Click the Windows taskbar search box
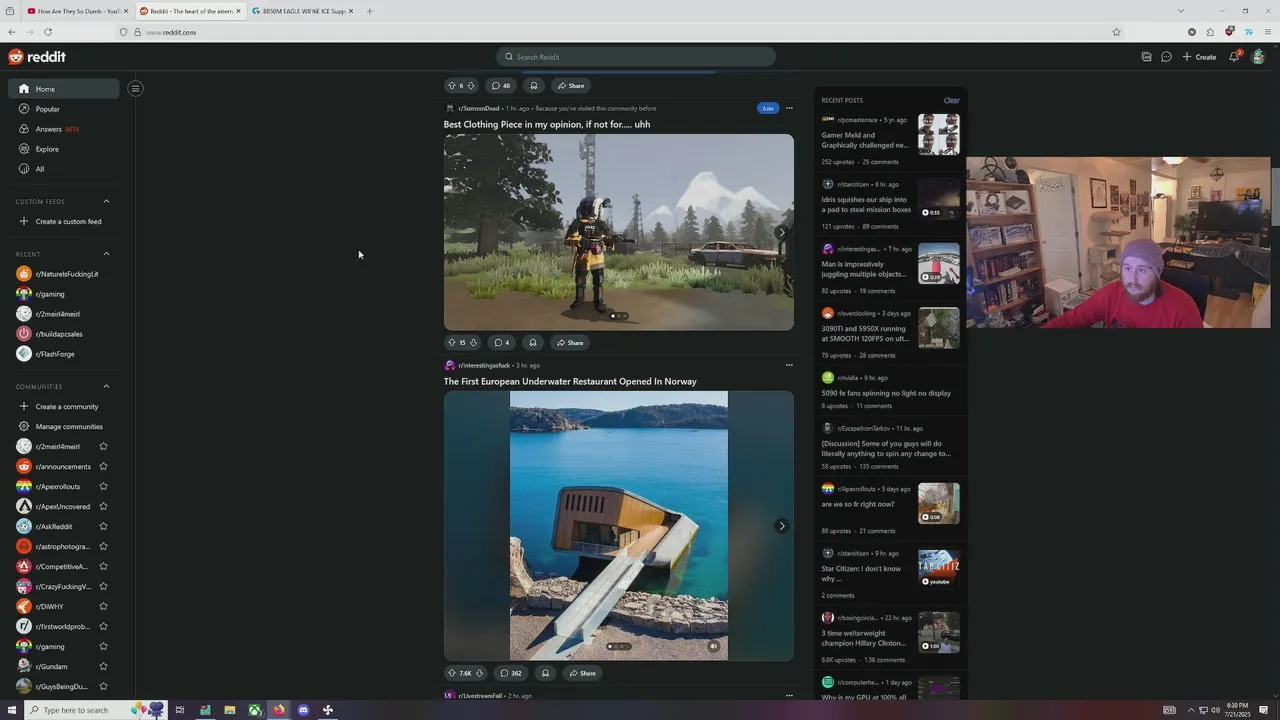The height and width of the screenshot is (720, 1280). point(78,710)
